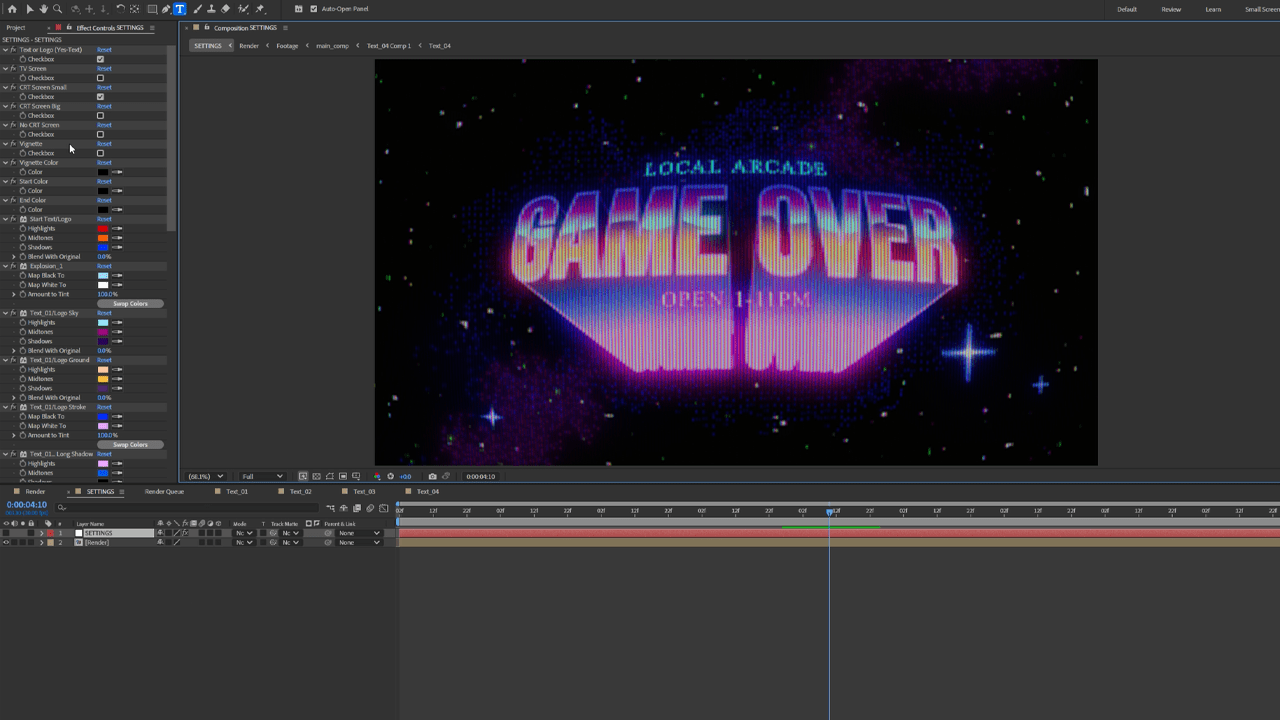1280x720 pixels.
Task: Hide the [Render] layer visibility eye
Action: pyautogui.click(x=8, y=543)
